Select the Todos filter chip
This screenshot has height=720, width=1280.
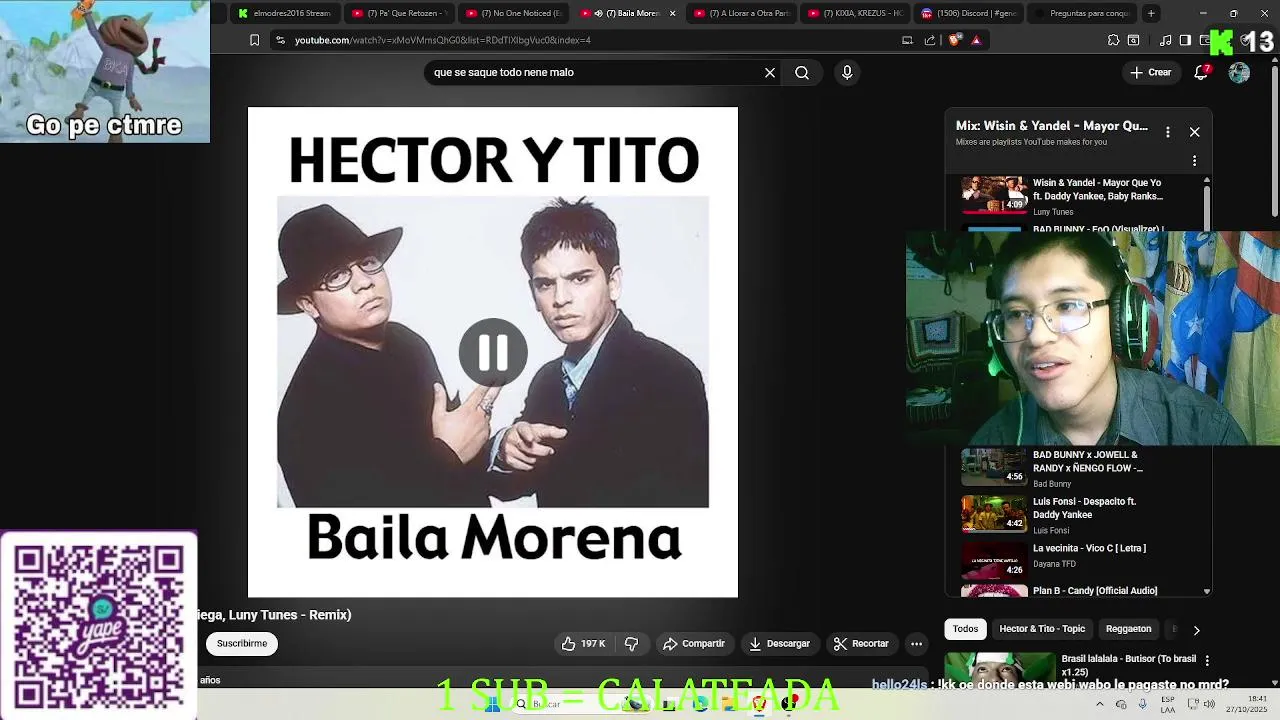coord(965,629)
